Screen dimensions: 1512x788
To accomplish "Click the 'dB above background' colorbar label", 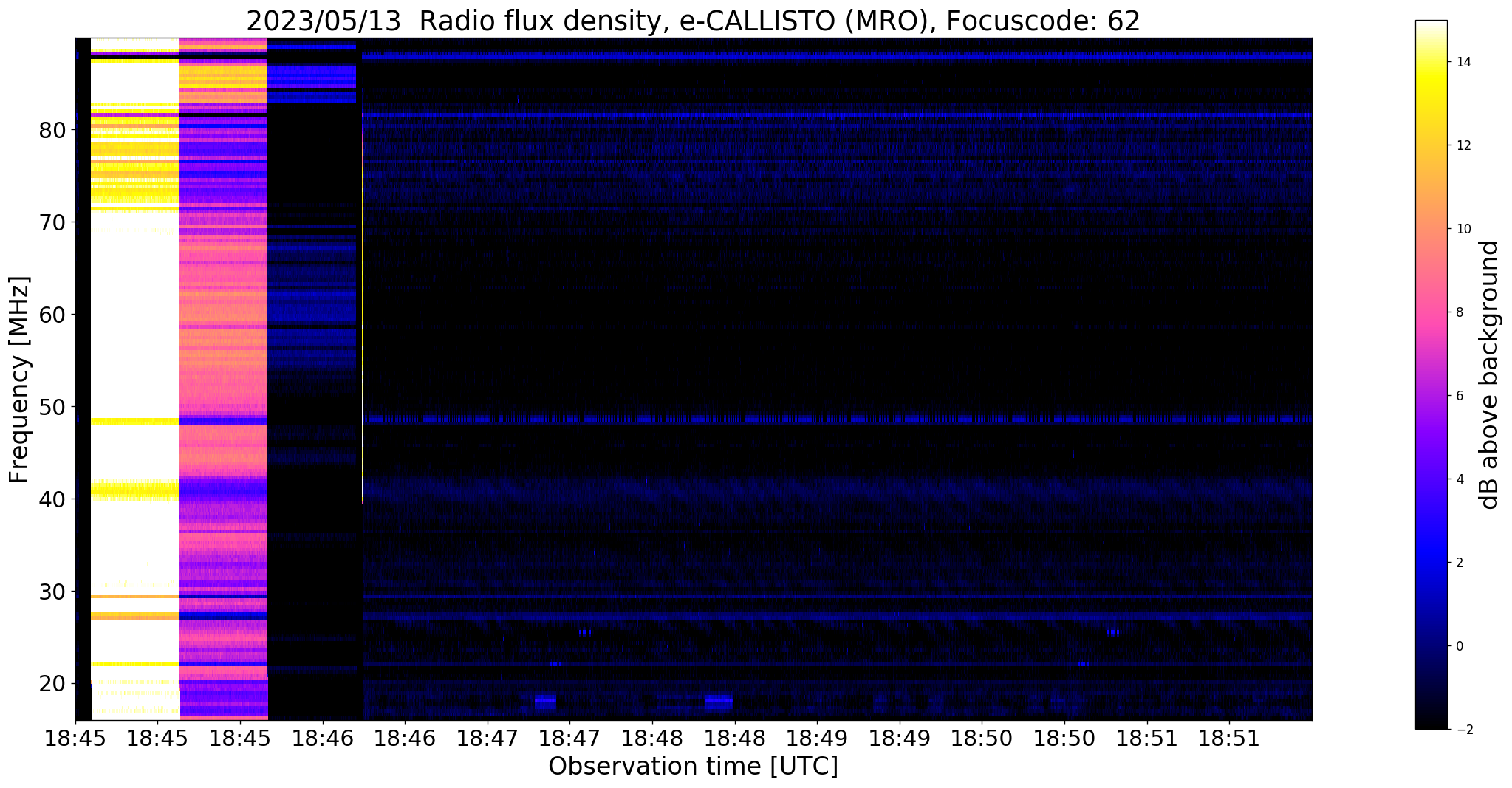I will (x=1489, y=374).
